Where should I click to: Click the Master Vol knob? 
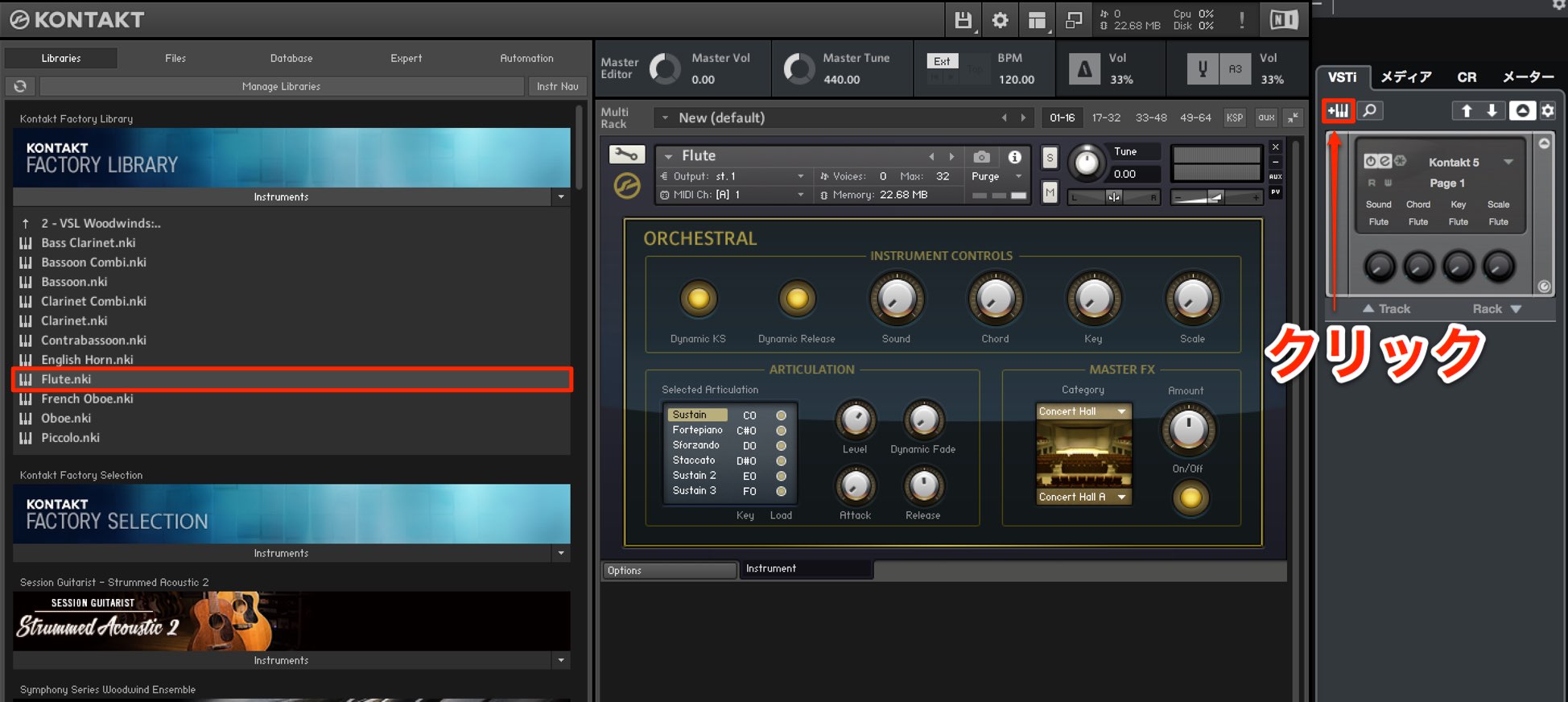click(x=665, y=69)
